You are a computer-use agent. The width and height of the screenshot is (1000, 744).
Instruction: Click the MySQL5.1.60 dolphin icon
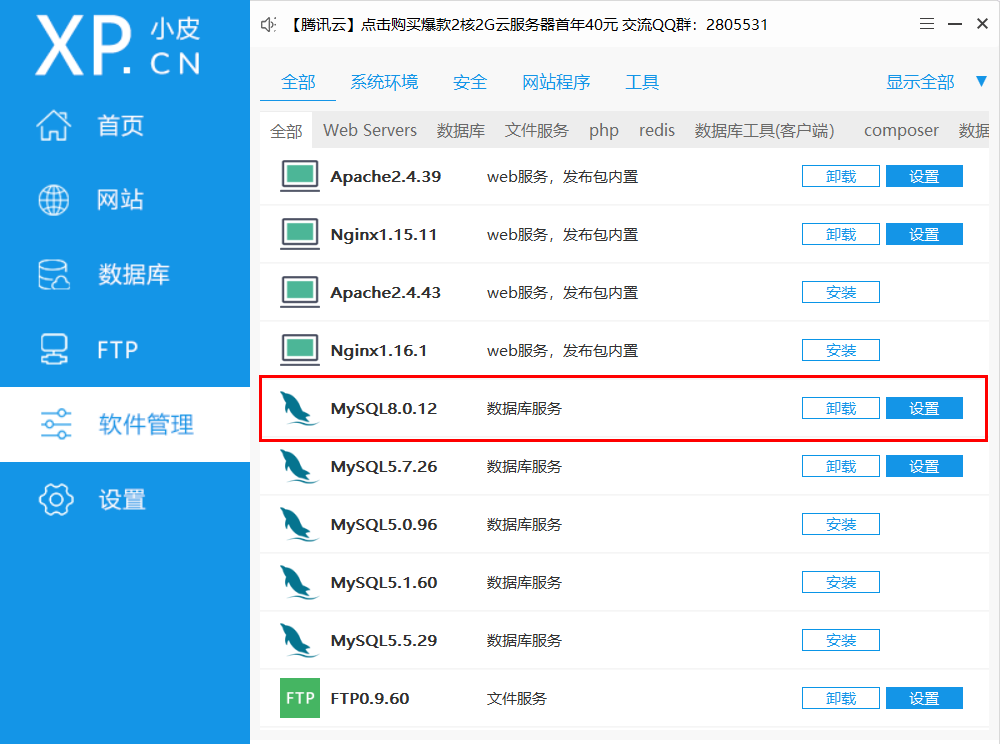click(298, 583)
